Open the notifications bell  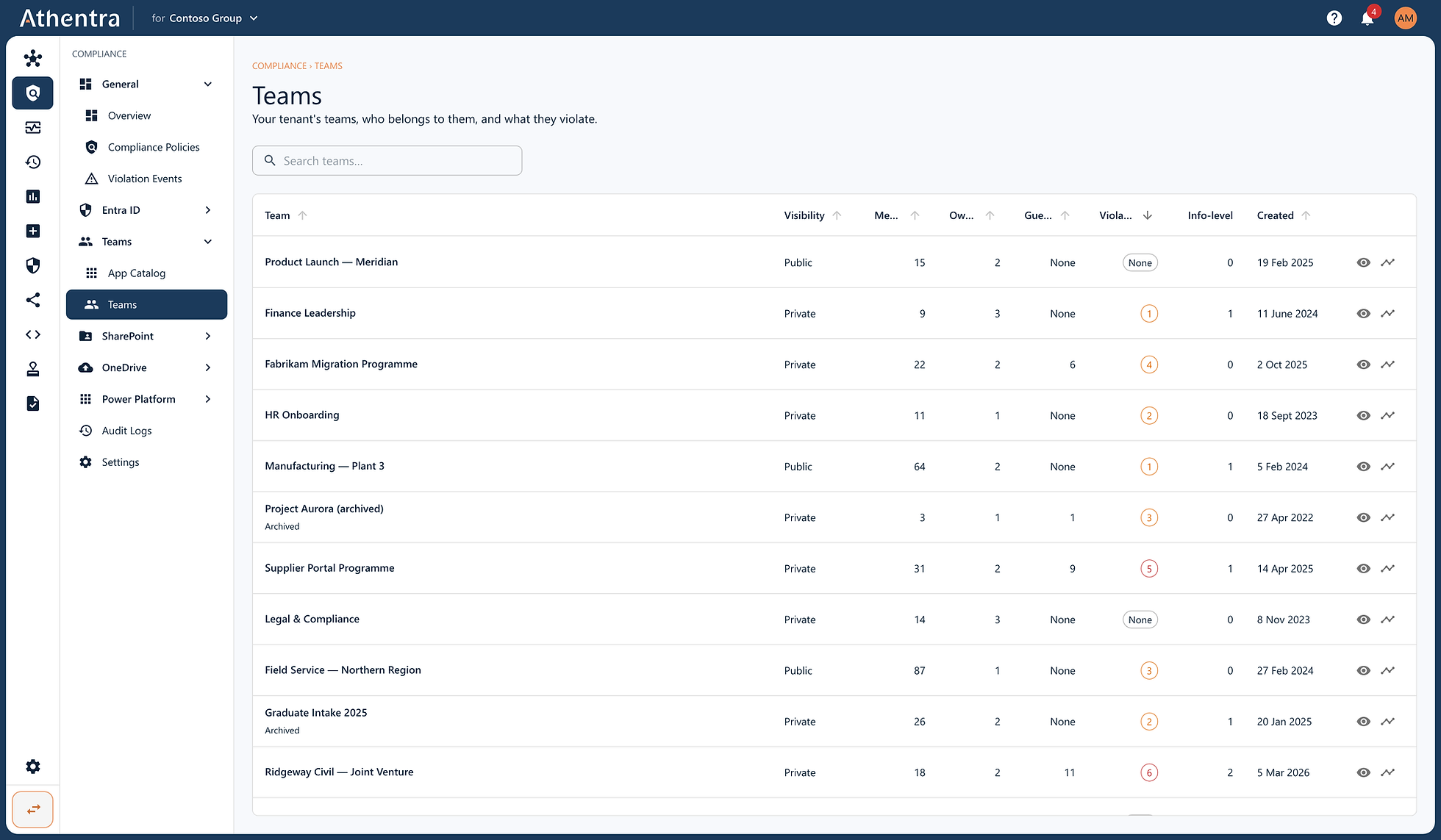[1367, 18]
